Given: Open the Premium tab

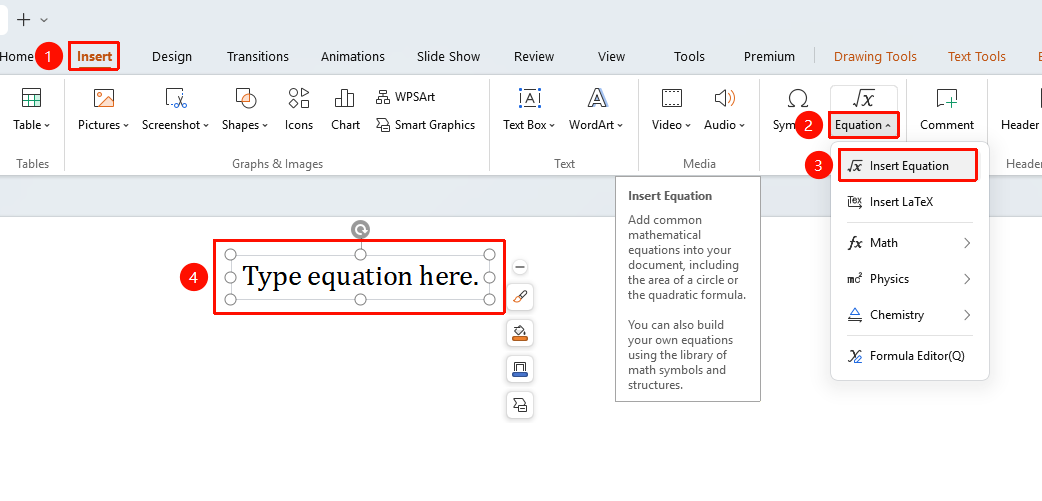Looking at the screenshot, I should pos(769,56).
